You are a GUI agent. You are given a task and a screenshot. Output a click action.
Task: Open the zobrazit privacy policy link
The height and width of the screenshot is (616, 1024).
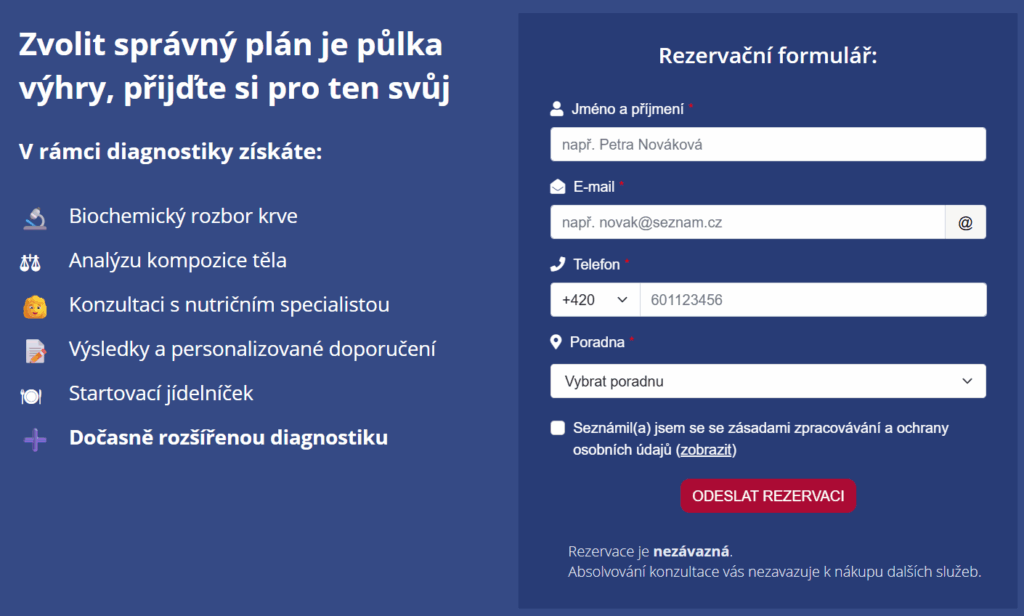click(x=706, y=449)
